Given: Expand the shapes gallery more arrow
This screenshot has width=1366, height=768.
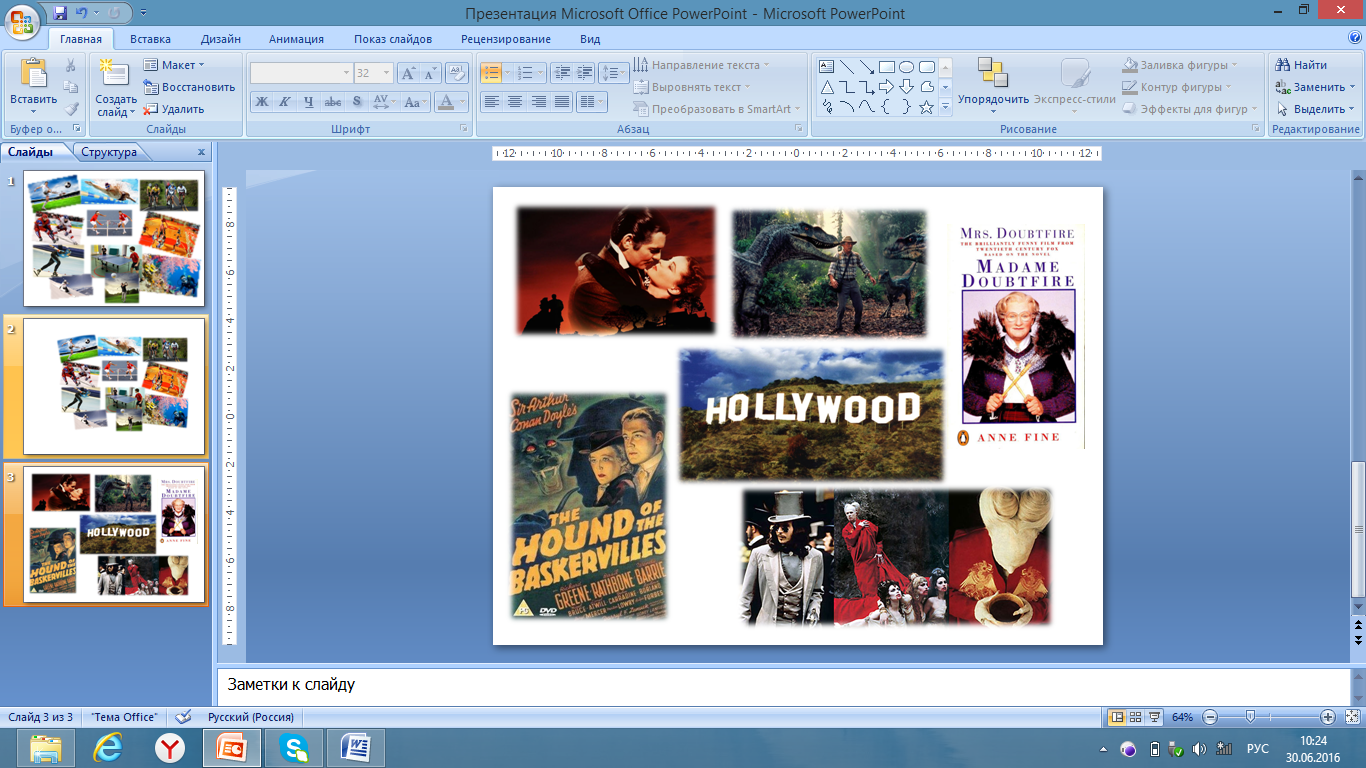Looking at the screenshot, I should (945, 108).
